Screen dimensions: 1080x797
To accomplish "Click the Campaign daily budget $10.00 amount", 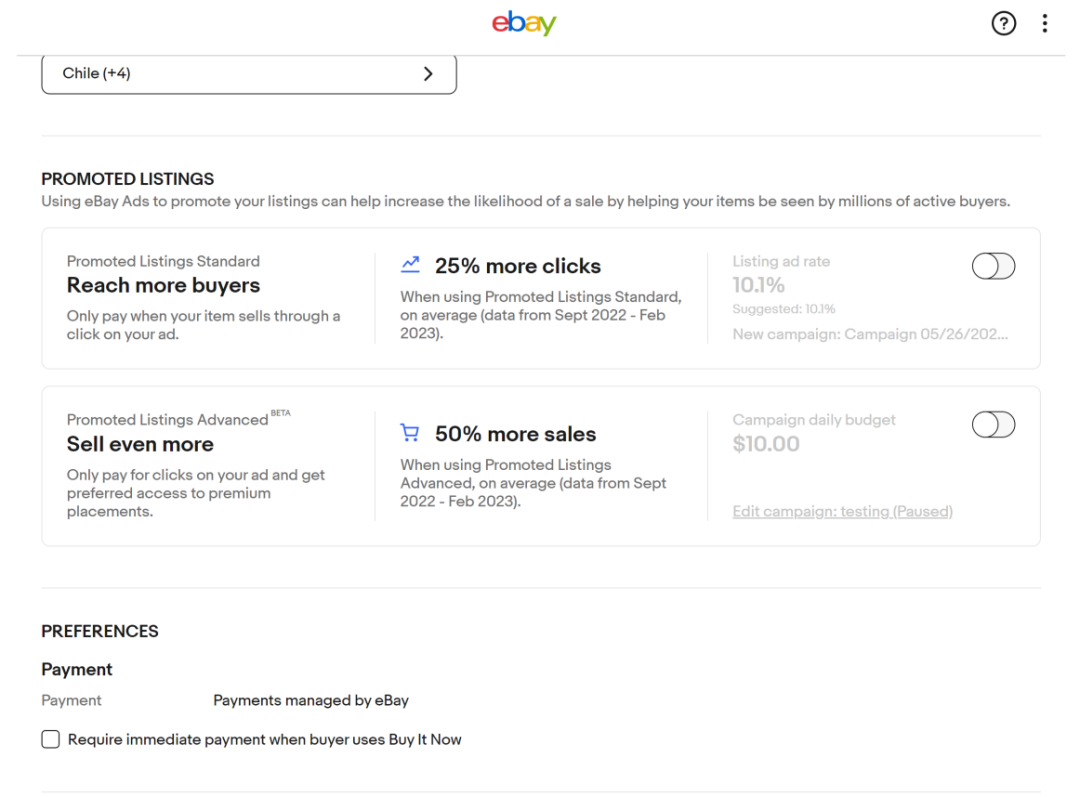I will coord(766,443).
